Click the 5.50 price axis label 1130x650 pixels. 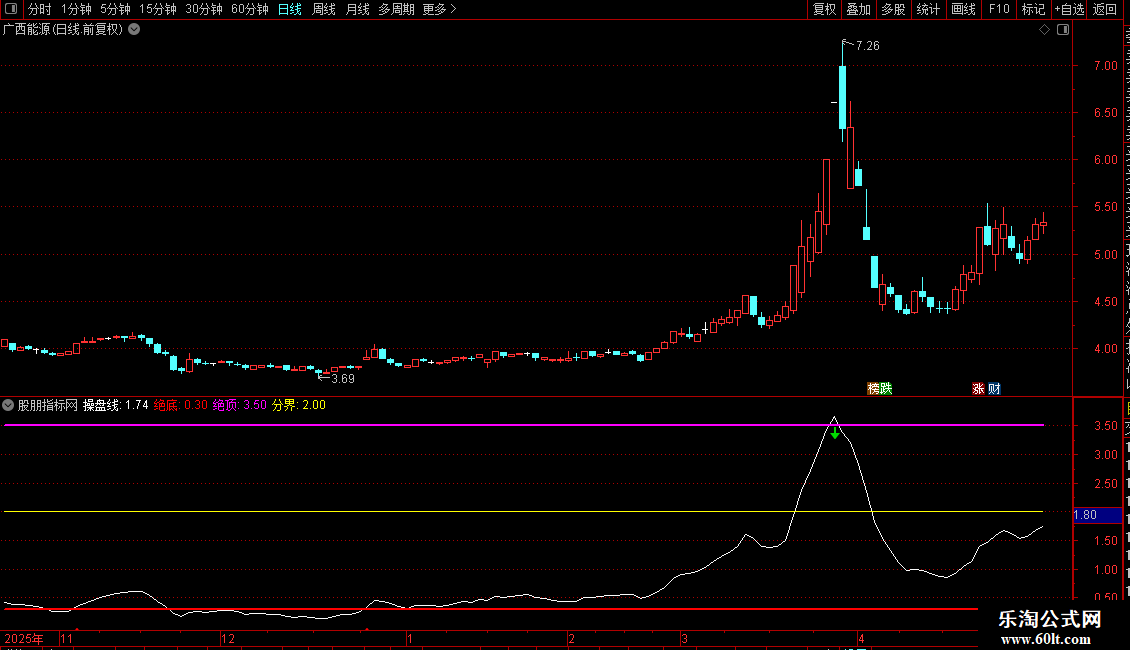[x=1105, y=207]
